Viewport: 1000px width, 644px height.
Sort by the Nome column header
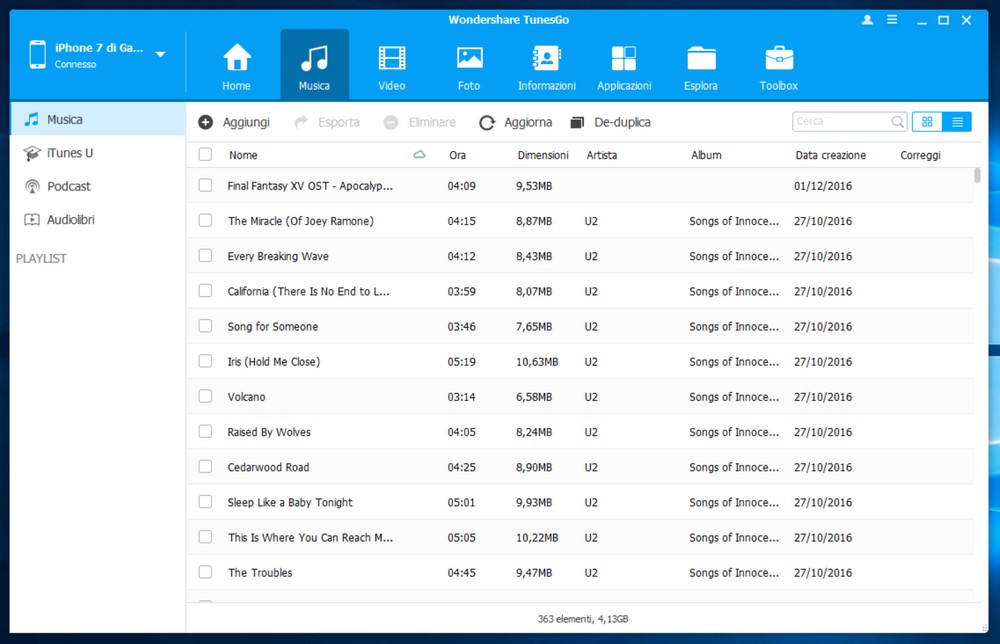pos(244,155)
